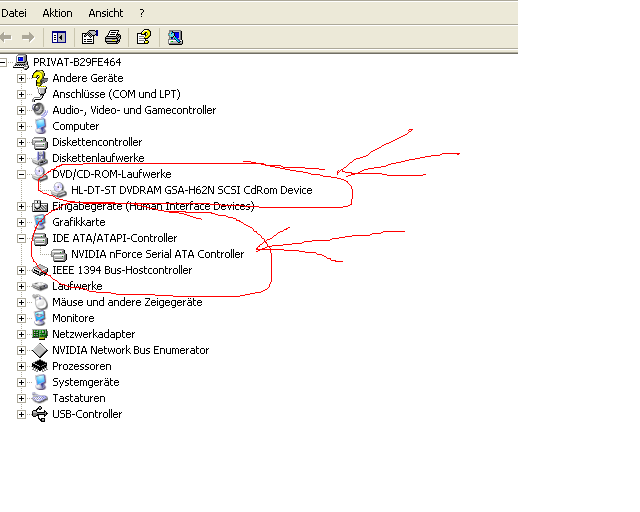The width and height of the screenshot is (640, 512).
Task: Click the Print toolbar icon
Action: pos(113,37)
